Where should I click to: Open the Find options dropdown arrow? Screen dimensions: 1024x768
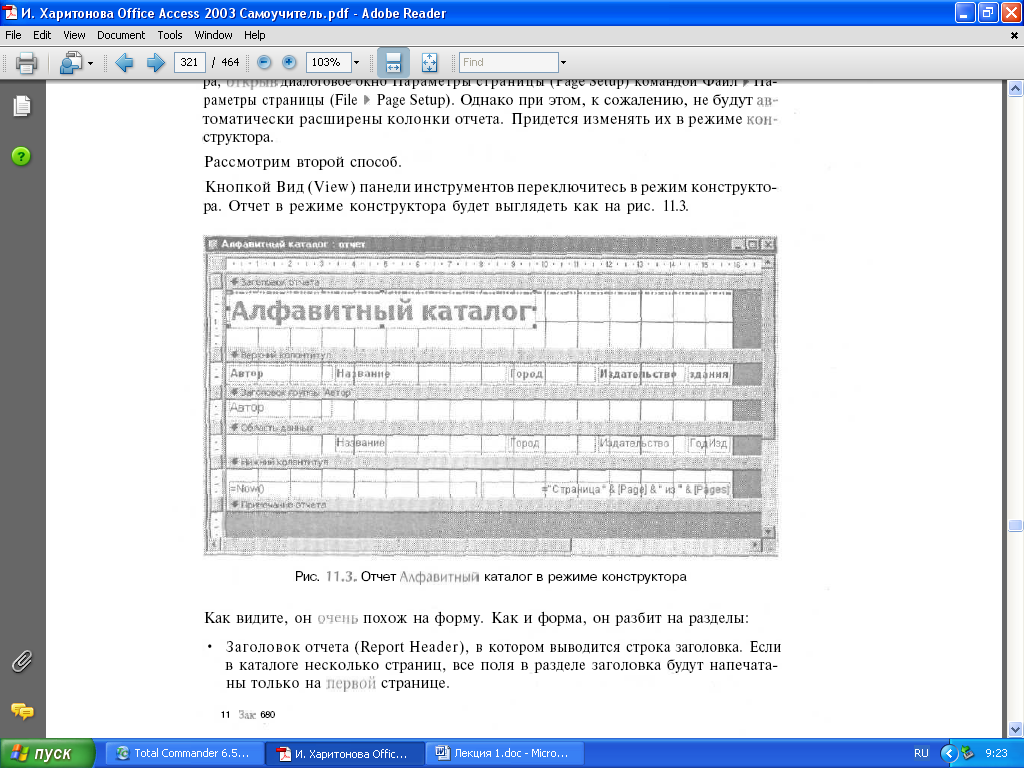pos(563,63)
